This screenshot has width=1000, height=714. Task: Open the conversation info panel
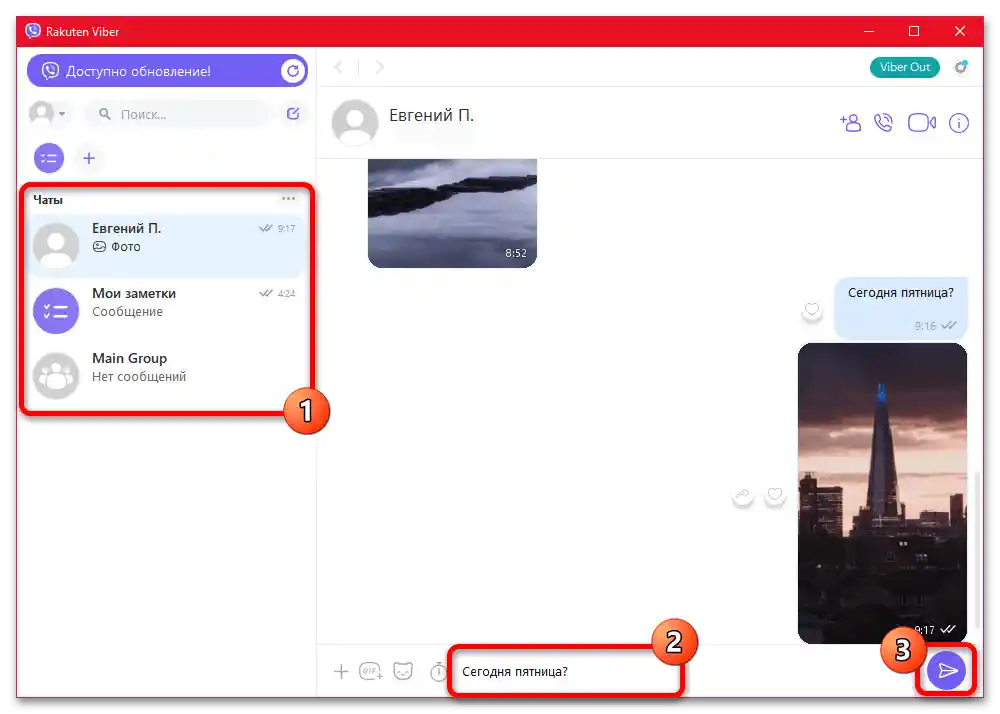pos(958,122)
